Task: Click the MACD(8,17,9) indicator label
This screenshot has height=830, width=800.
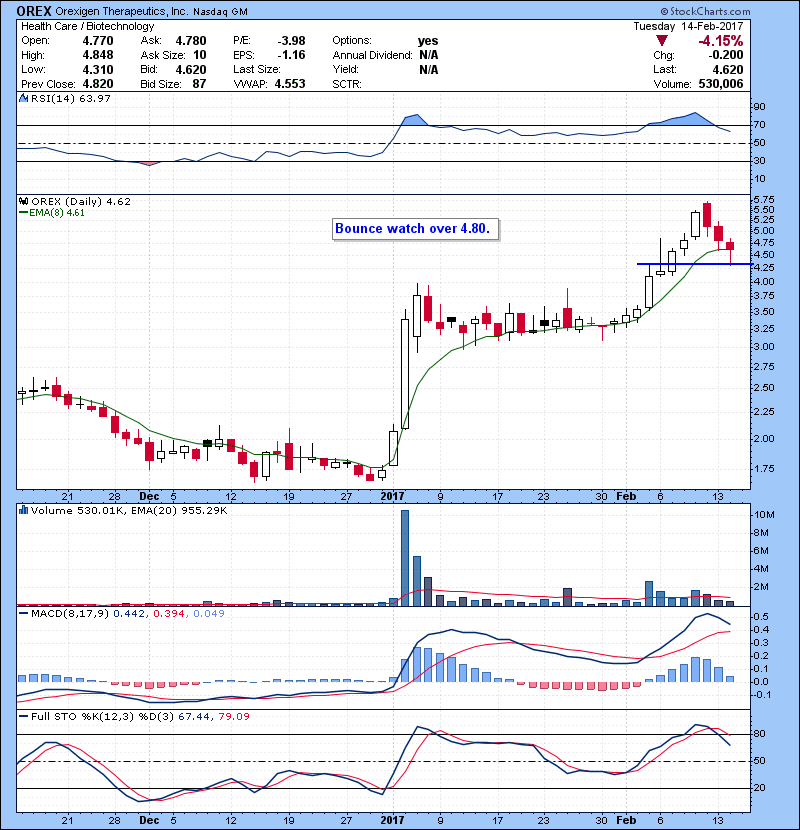Action: point(70,614)
